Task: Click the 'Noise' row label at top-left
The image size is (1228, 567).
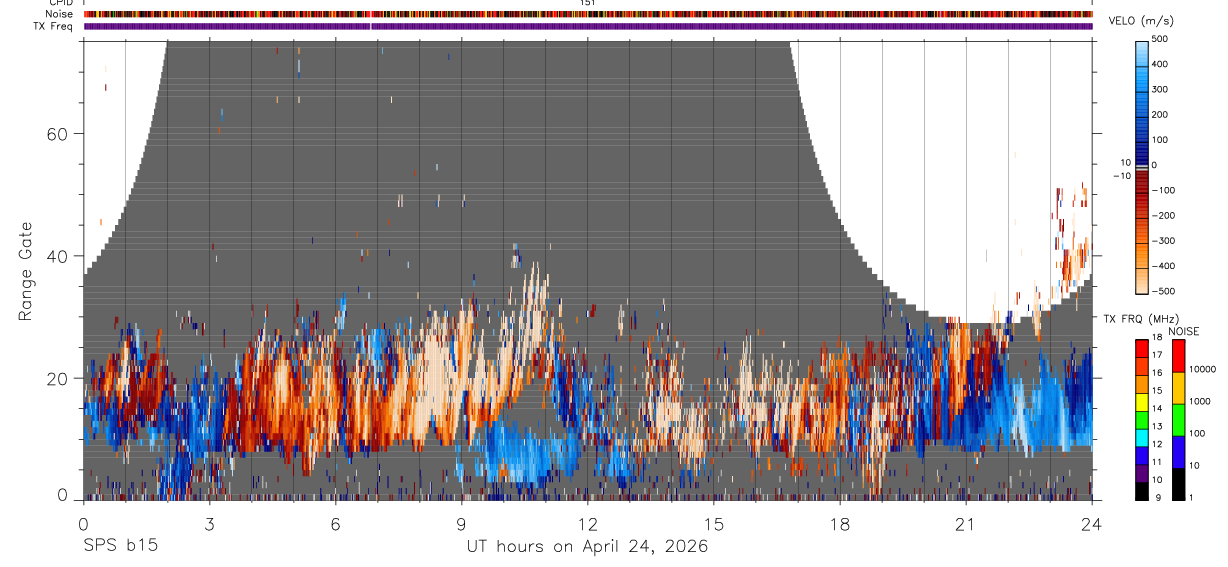Action: tap(60, 14)
